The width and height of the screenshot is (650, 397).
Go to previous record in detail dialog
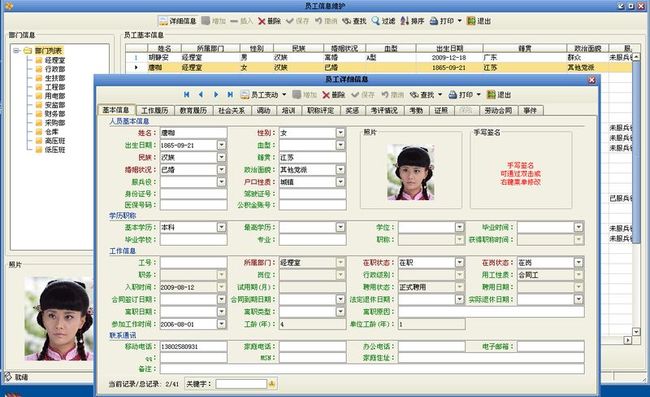201,95
